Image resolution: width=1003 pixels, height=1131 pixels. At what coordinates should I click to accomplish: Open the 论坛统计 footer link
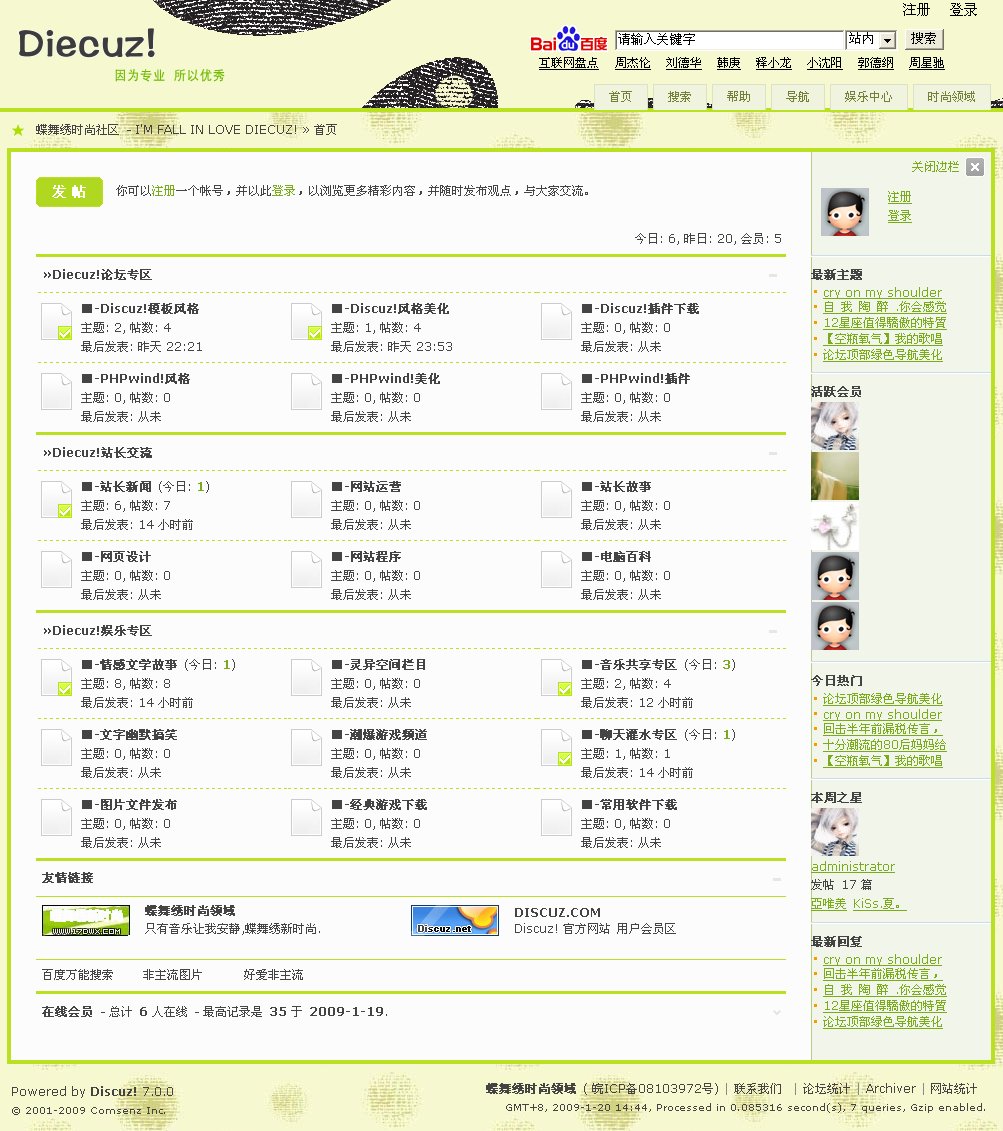(x=826, y=1088)
